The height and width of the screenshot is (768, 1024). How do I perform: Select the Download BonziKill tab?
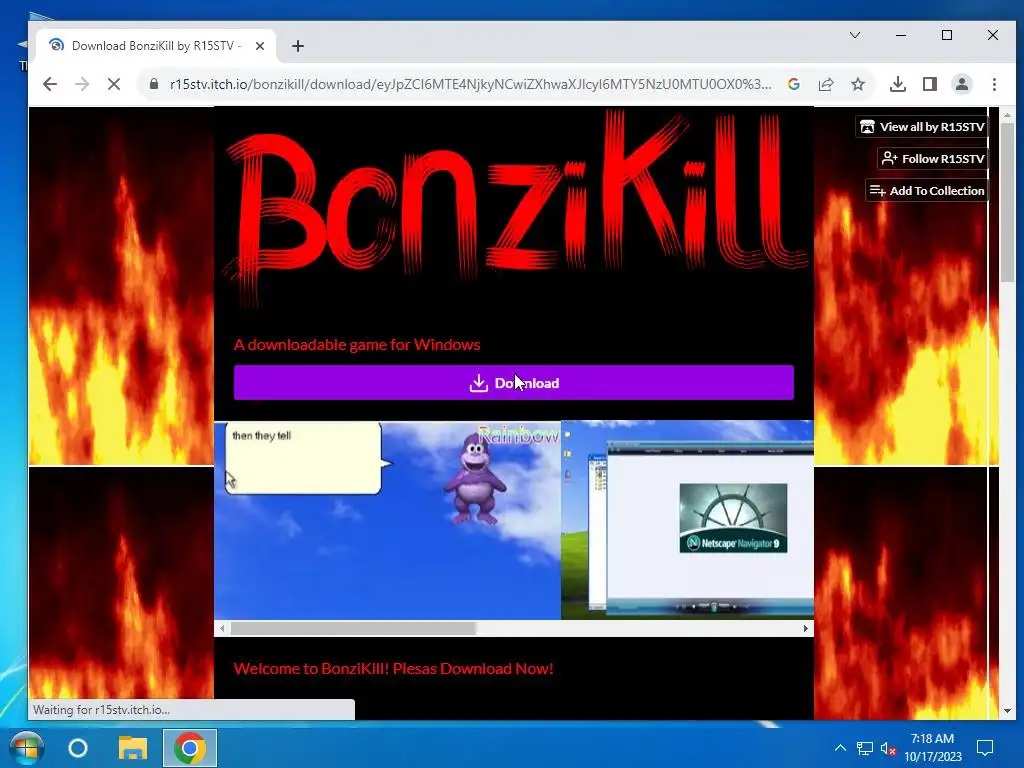pyautogui.click(x=155, y=46)
